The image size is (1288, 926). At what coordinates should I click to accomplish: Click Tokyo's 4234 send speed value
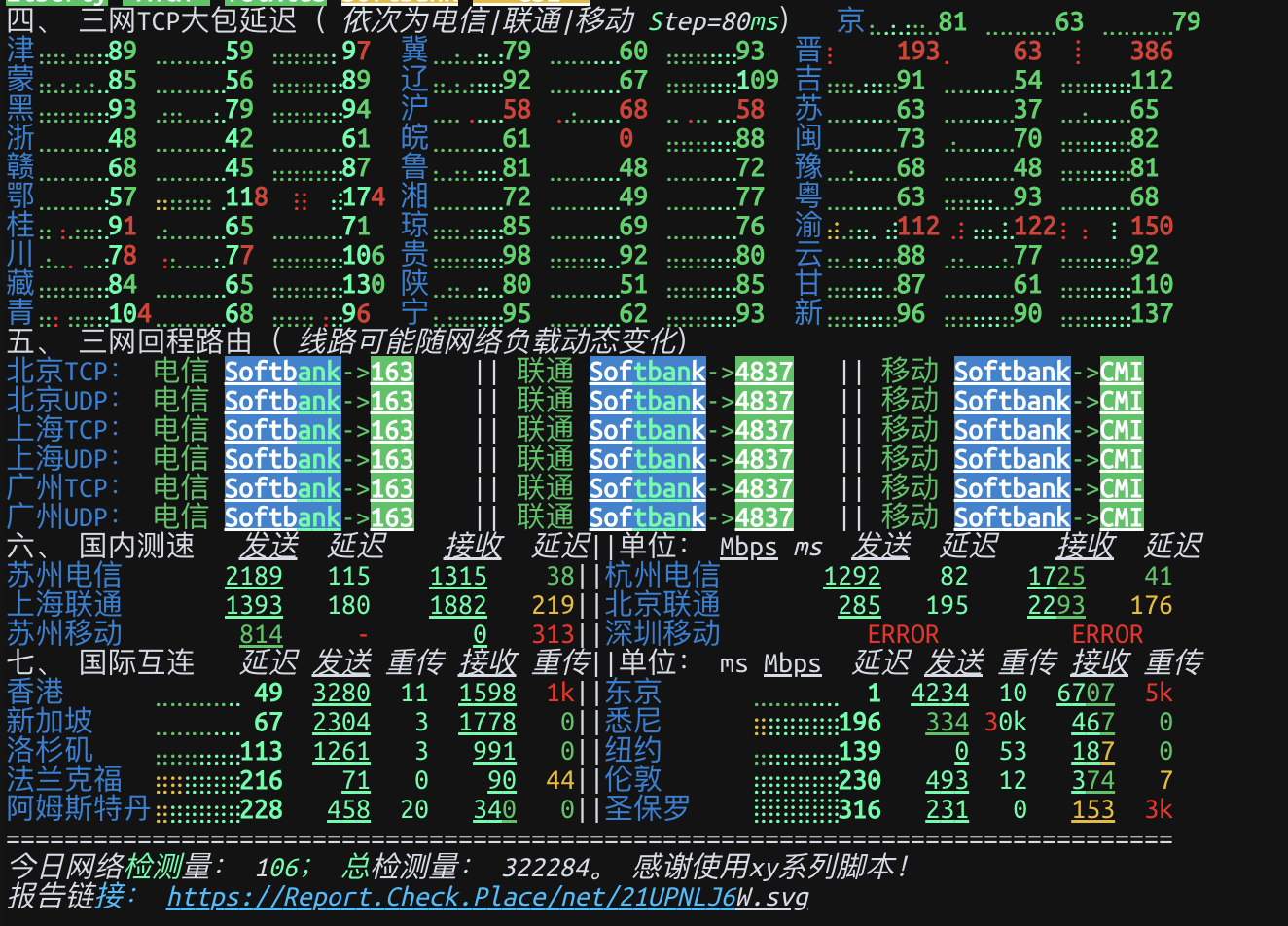click(939, 693)
